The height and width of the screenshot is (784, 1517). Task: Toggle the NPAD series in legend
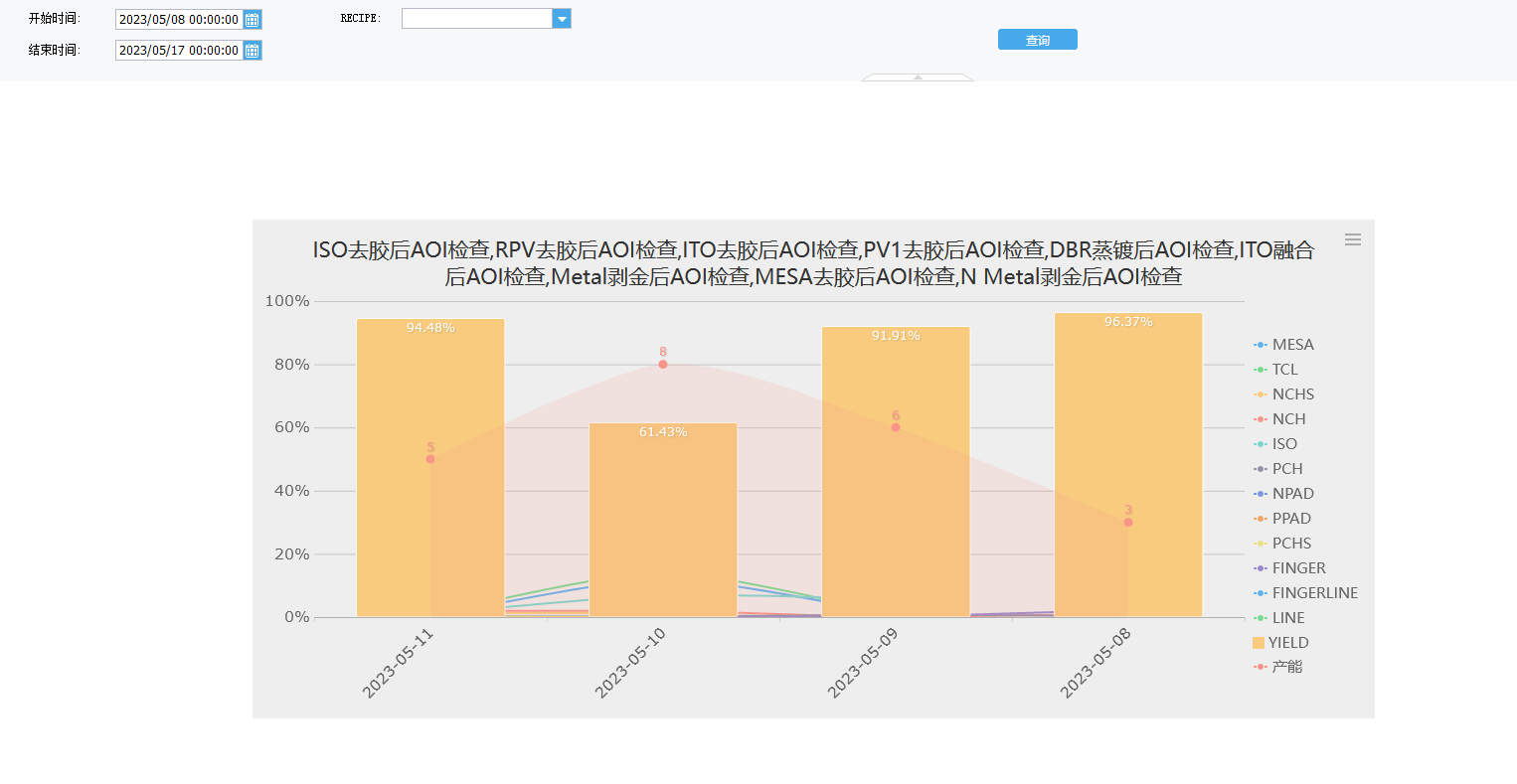(x=1284, y=494)
